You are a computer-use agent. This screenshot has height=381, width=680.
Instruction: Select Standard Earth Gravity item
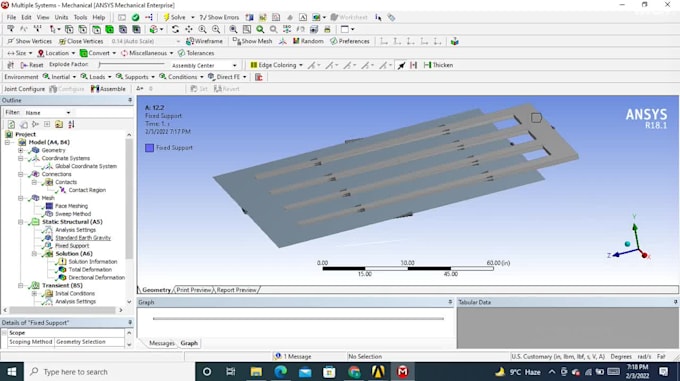point(83,238)
